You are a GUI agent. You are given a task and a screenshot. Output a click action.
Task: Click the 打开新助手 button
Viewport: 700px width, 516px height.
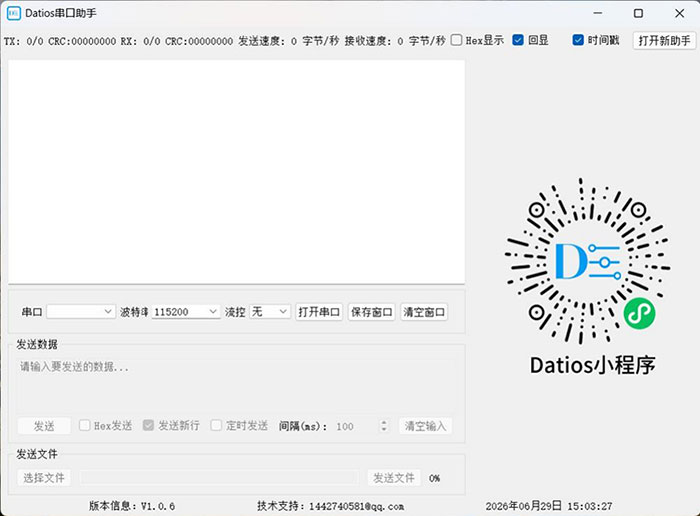point(664,41)
